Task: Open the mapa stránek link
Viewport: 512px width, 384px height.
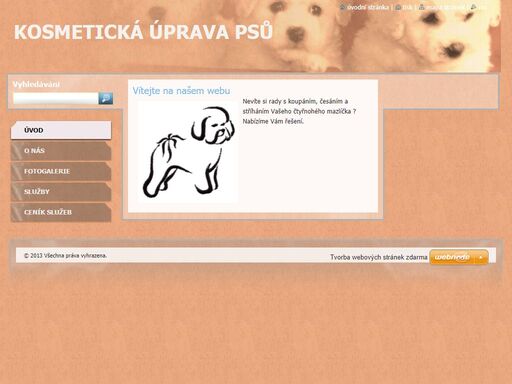Action: pyautogui.click(x=445, y=7)
